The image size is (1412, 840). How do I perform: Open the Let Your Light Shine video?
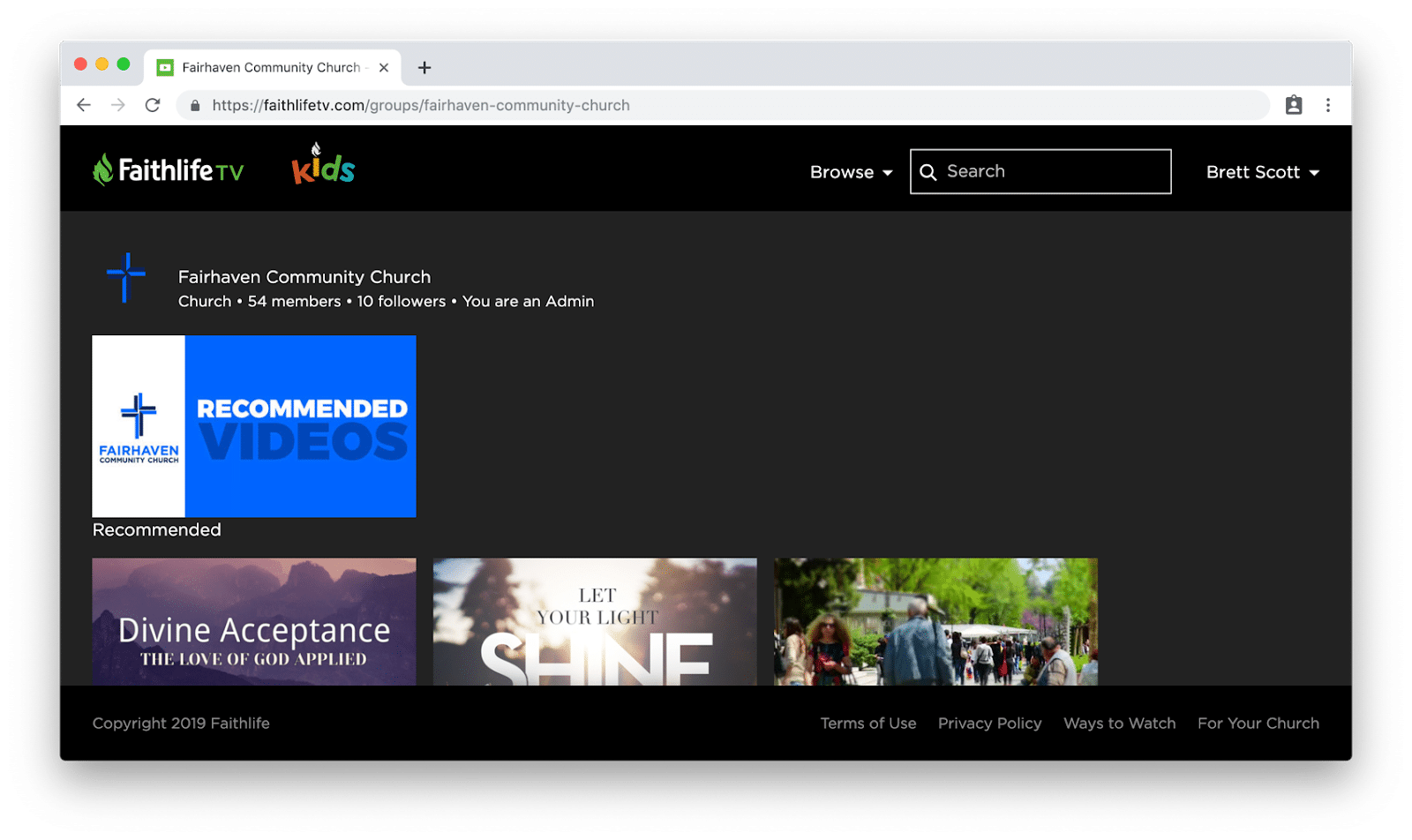pos(595,621)
